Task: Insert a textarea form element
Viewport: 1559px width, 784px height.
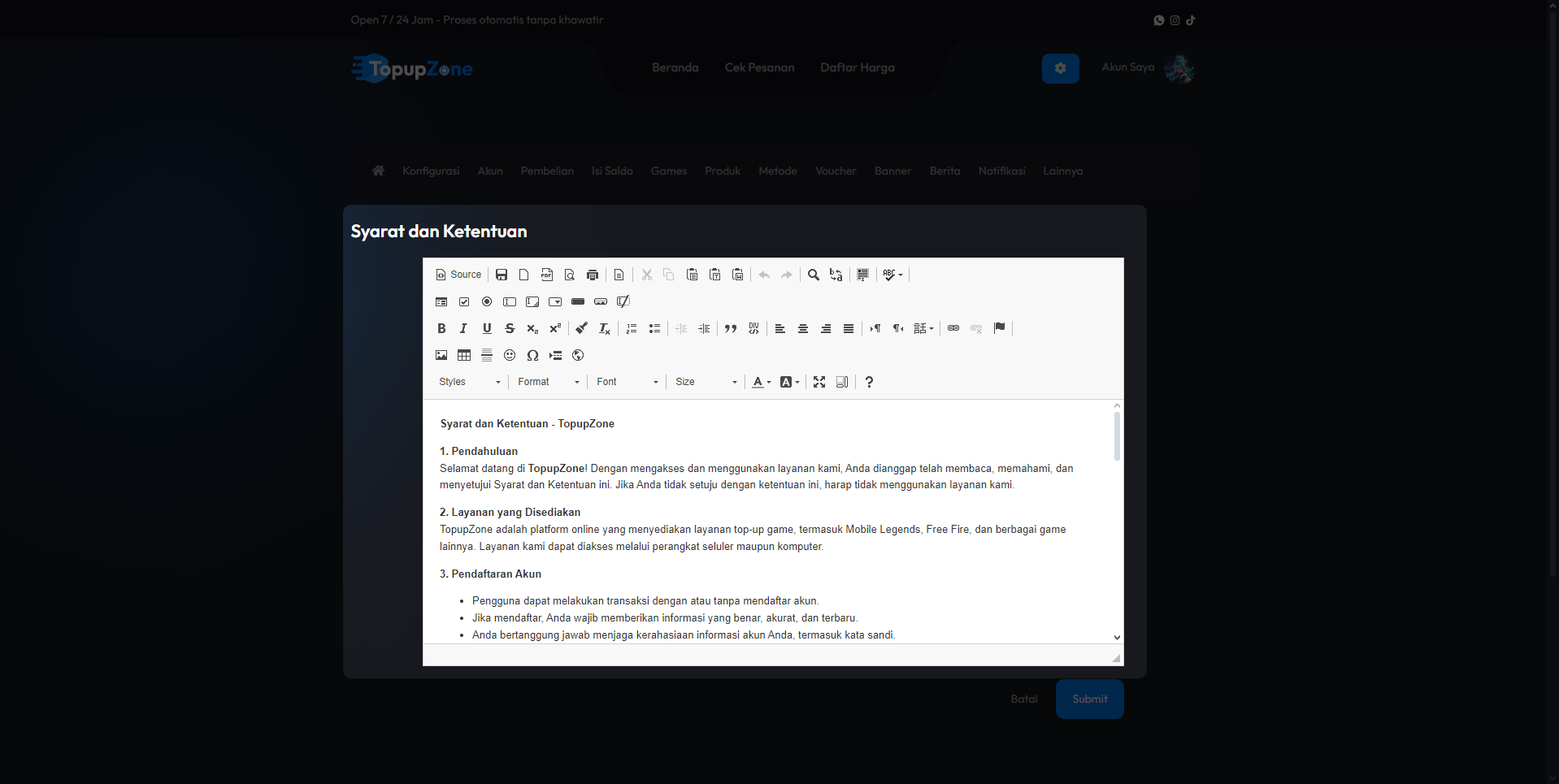Action: pos(532,301)
